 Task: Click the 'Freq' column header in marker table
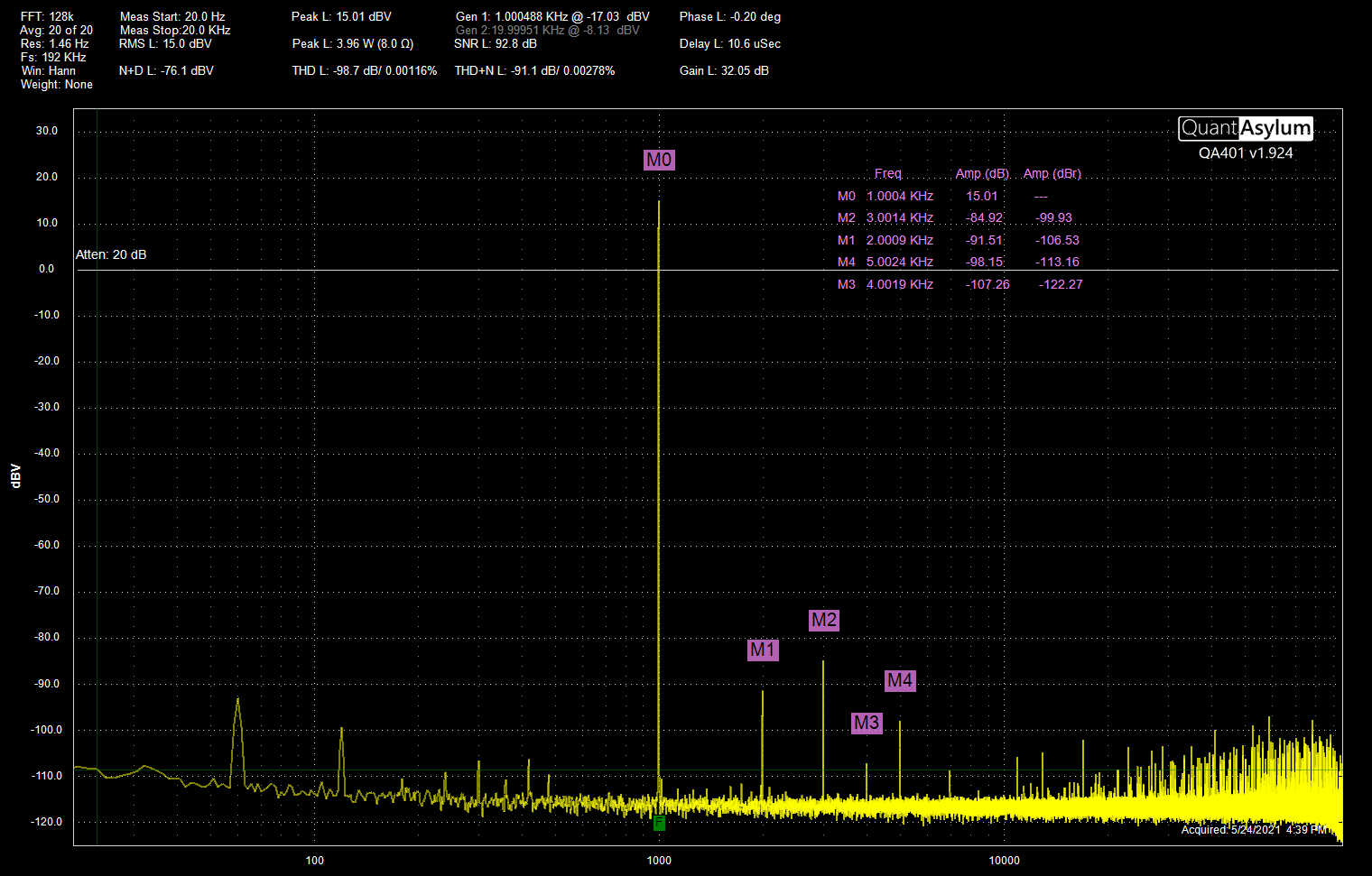tap(887, 173)
